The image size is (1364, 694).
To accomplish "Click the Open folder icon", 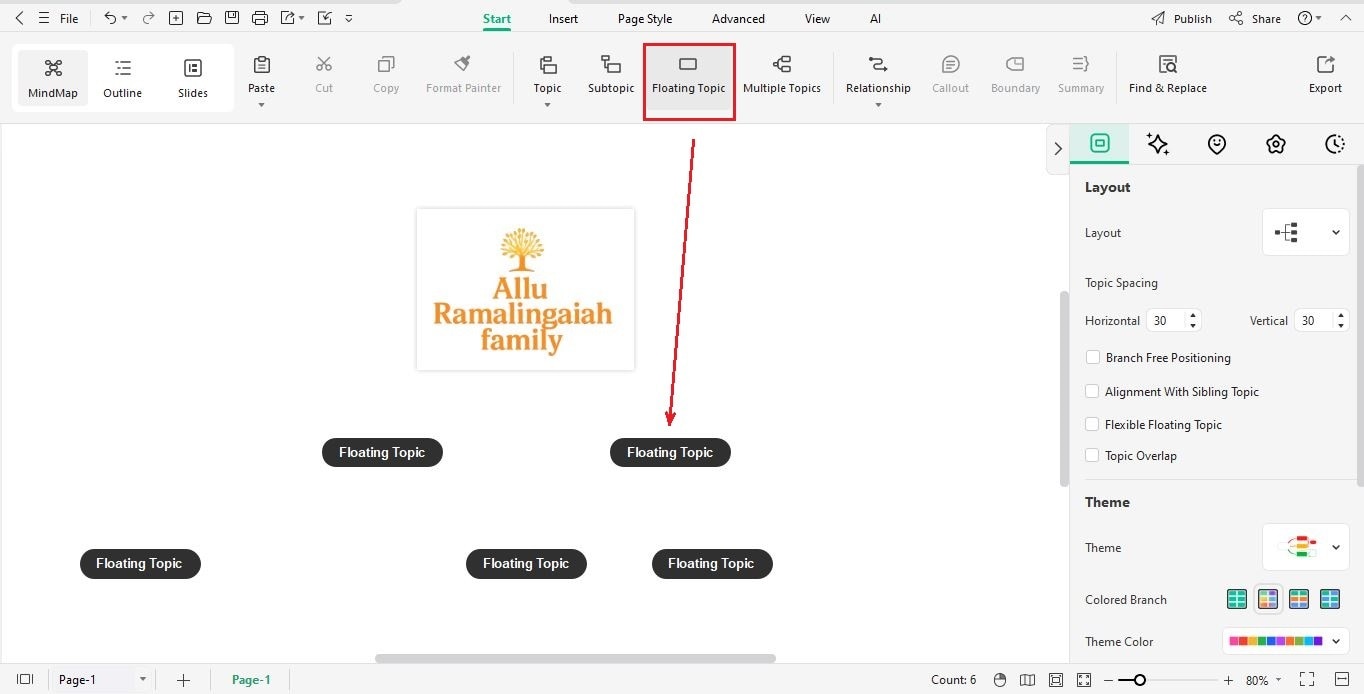I will 204,18.
